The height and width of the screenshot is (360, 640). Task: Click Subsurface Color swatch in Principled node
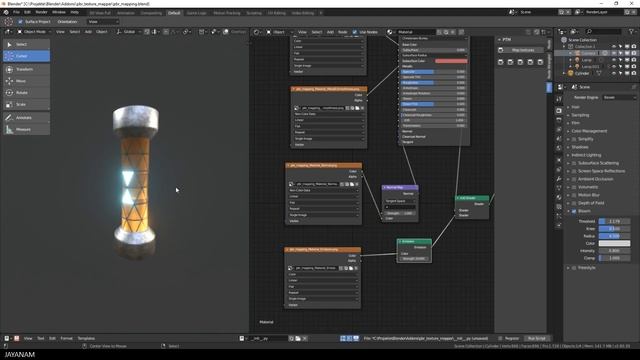click(451, 61)
